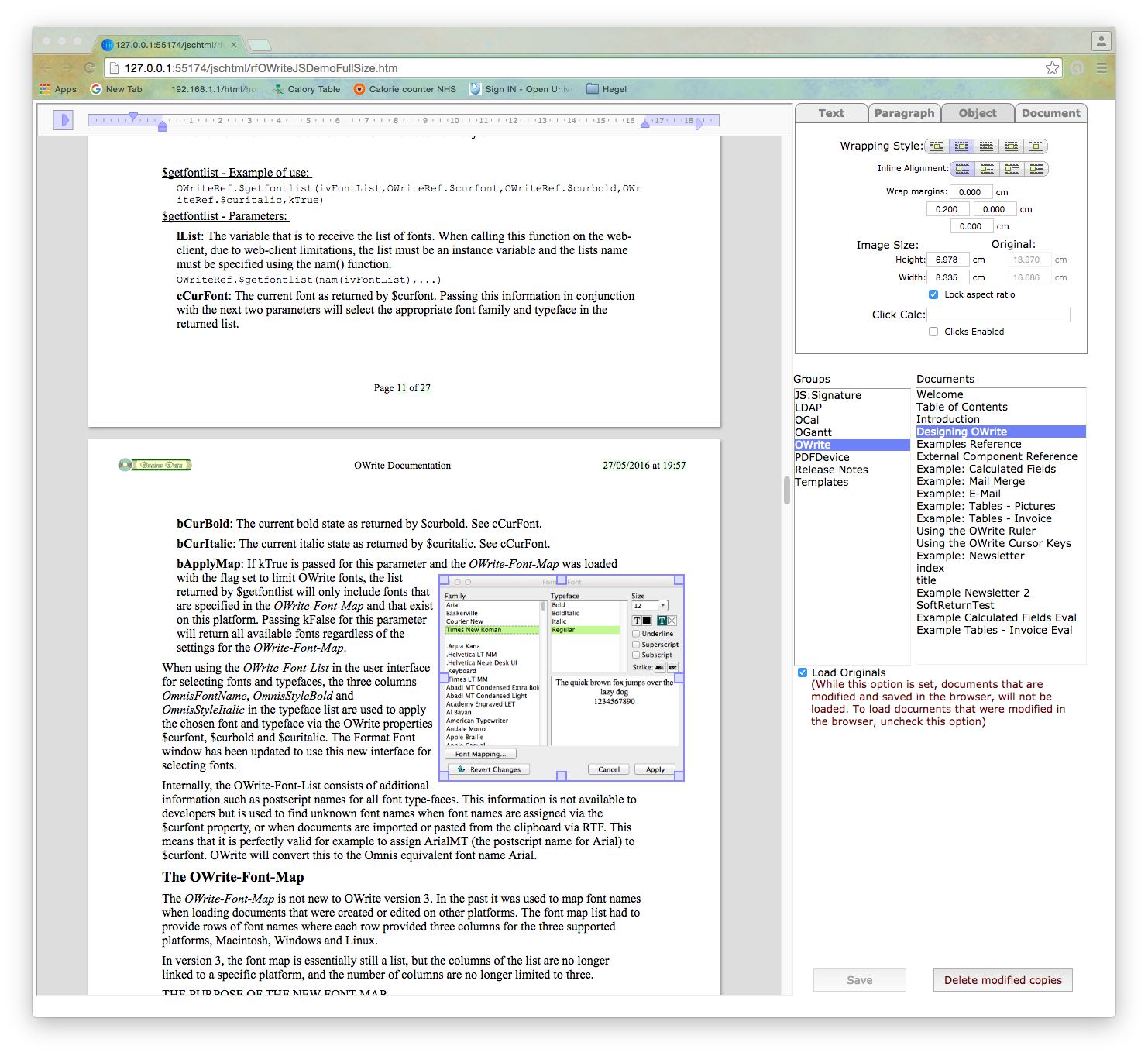The width and height of the screenshot is (1148, 1056).
Task: Click the 0.200 wrap margin field
Action: 947,209
